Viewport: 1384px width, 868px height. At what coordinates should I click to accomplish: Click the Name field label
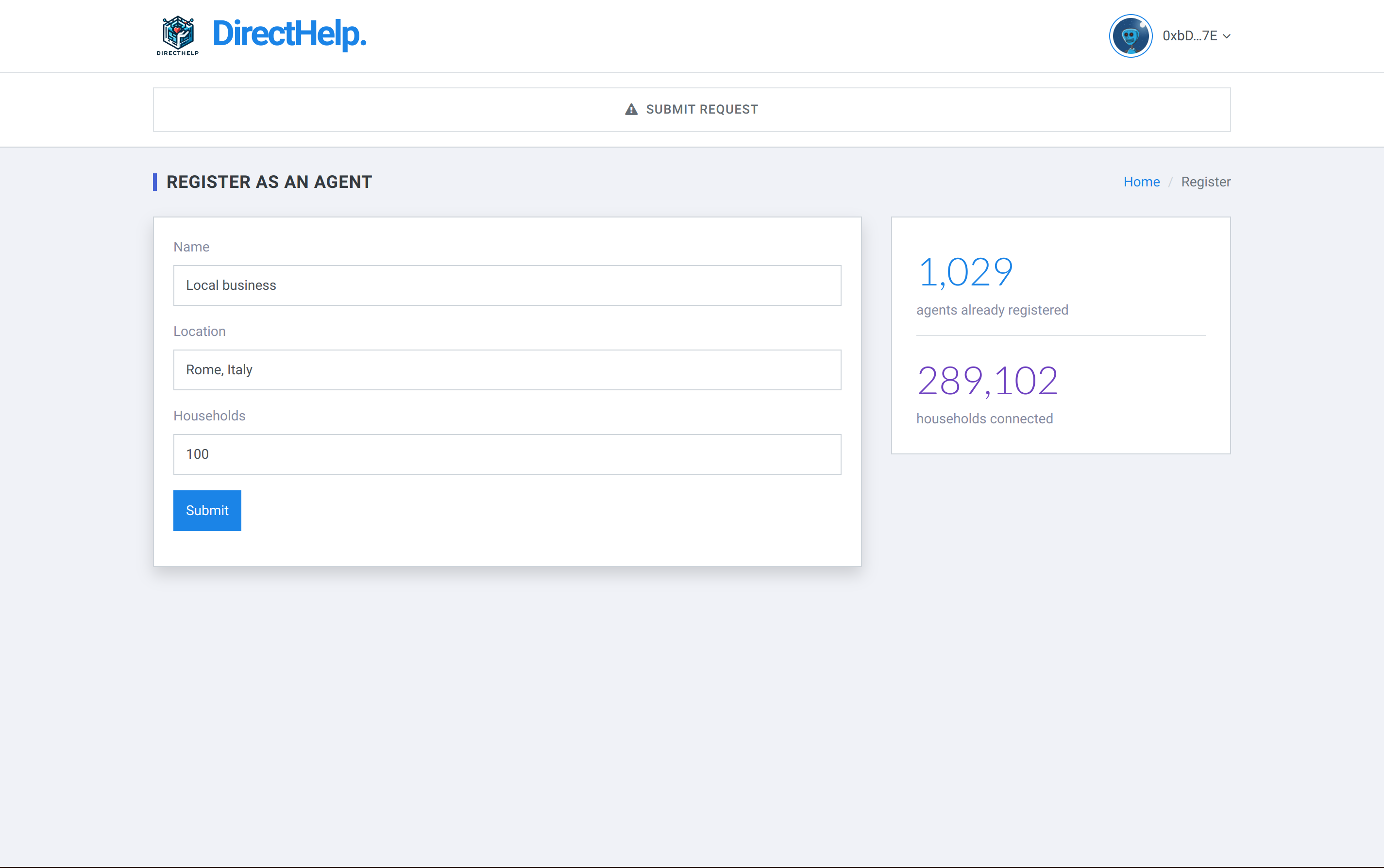point(191,247)
